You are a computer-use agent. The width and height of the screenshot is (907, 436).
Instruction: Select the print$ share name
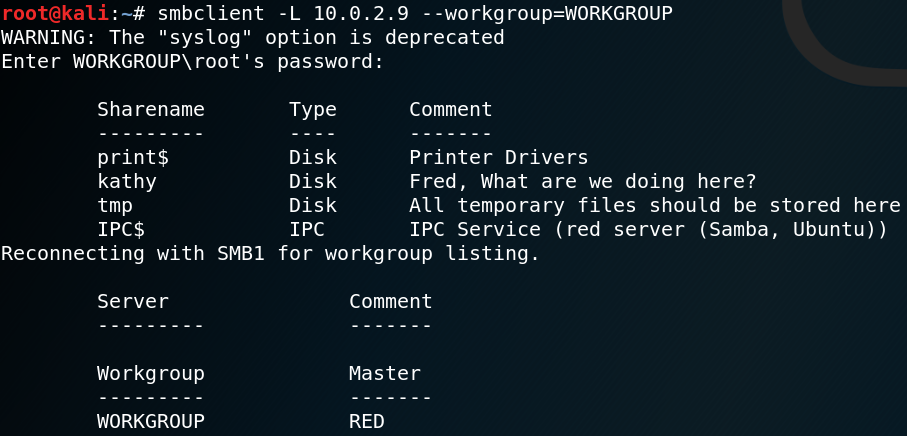(x=132, y=158)
